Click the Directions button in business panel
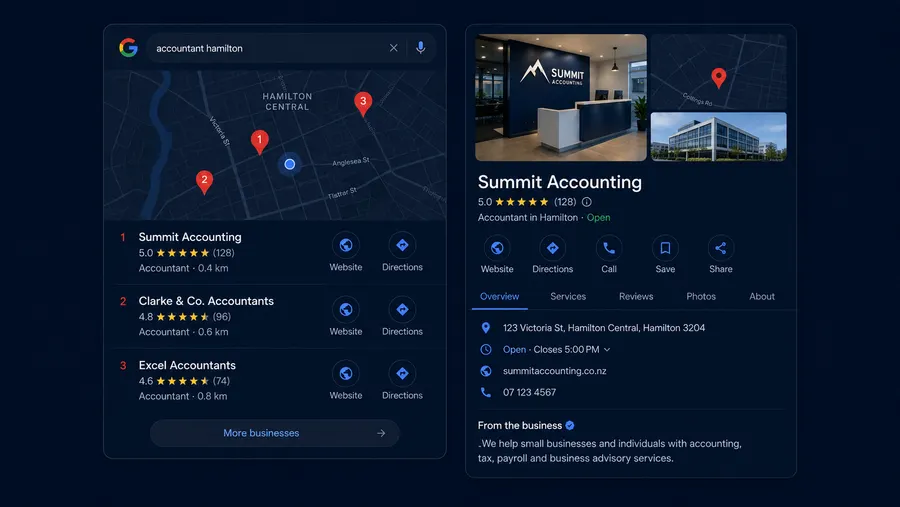 click(552, 254)
